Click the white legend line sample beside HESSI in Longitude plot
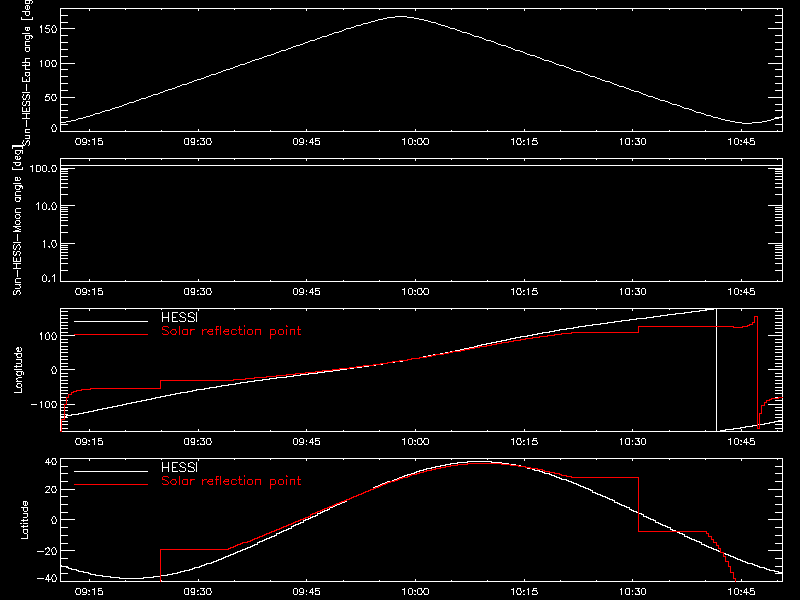 pyautogui.click(x=111, y=321)
